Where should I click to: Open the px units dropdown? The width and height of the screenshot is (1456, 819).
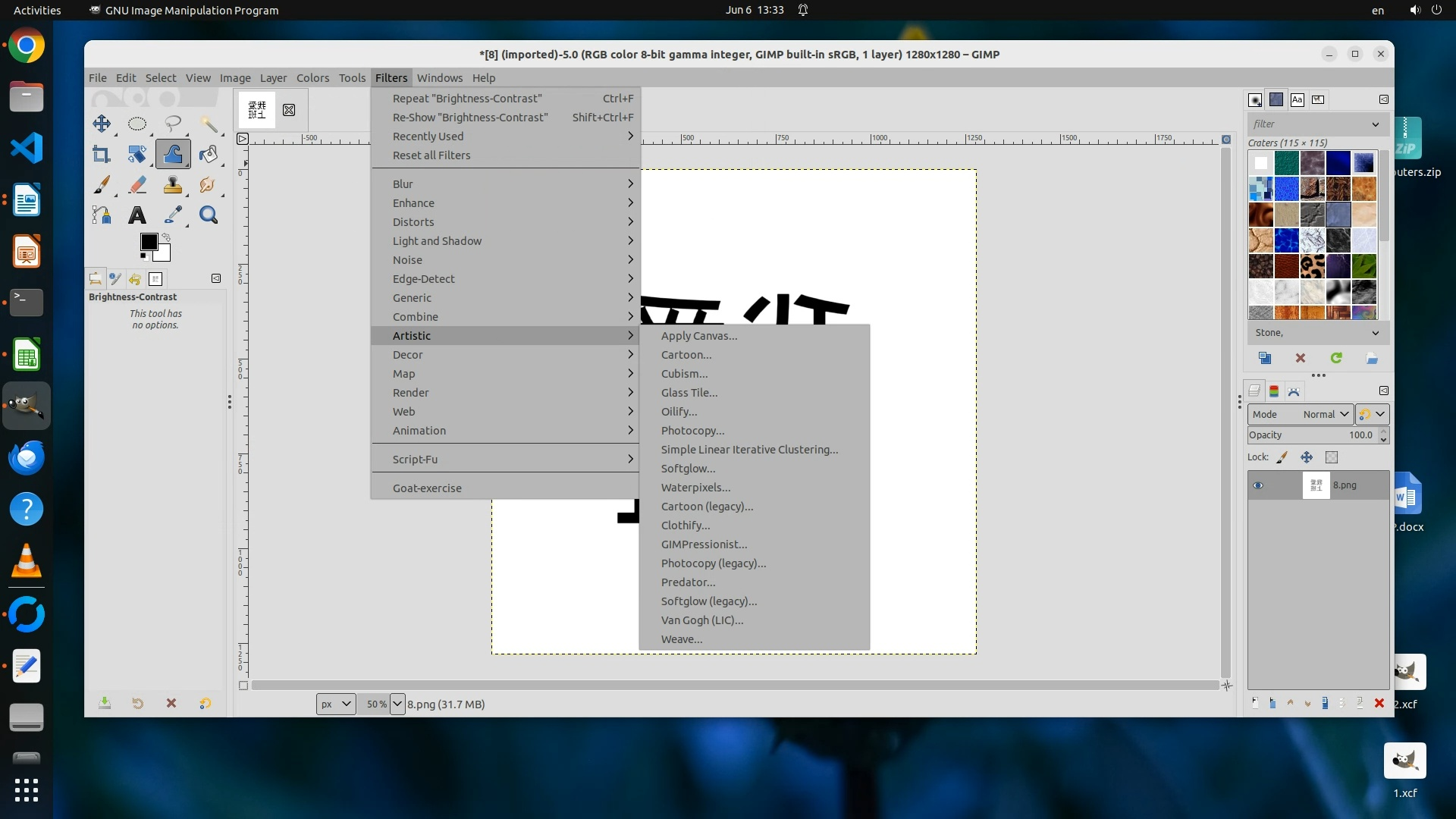(x=336, y=704)
